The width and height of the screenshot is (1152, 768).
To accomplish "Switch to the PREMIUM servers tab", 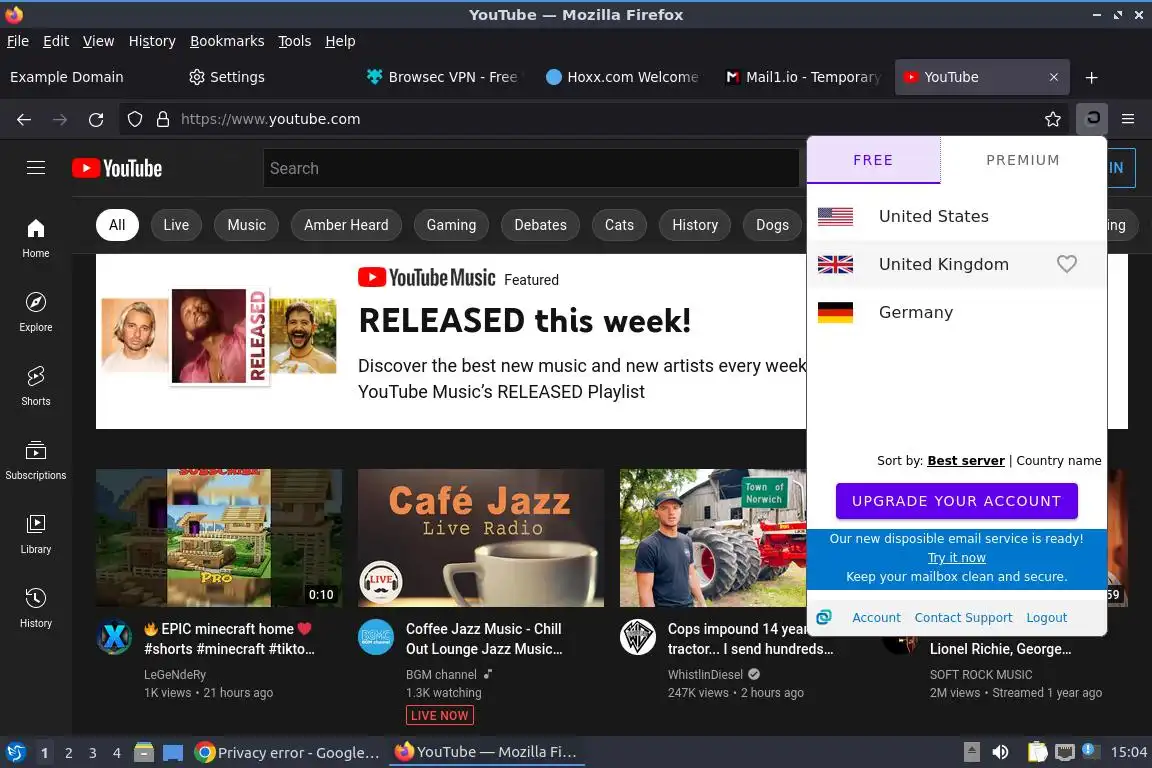I will coord(1023,160).
